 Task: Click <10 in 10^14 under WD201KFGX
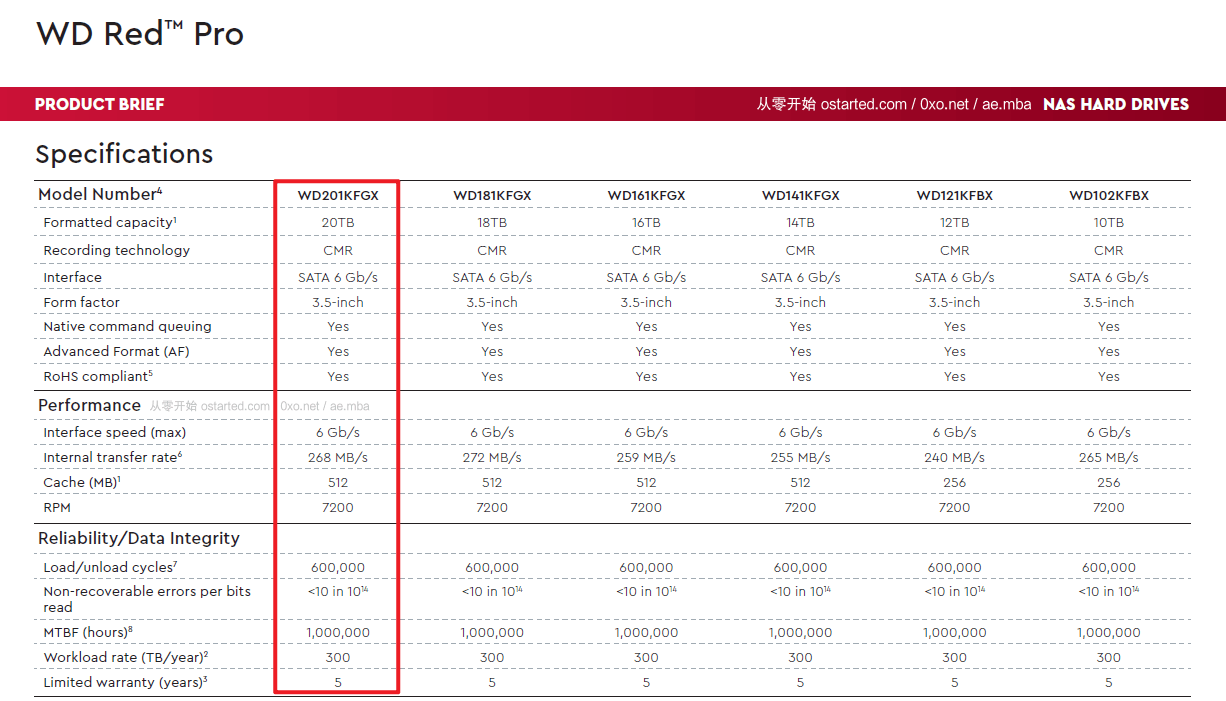[x=338, y=591]
